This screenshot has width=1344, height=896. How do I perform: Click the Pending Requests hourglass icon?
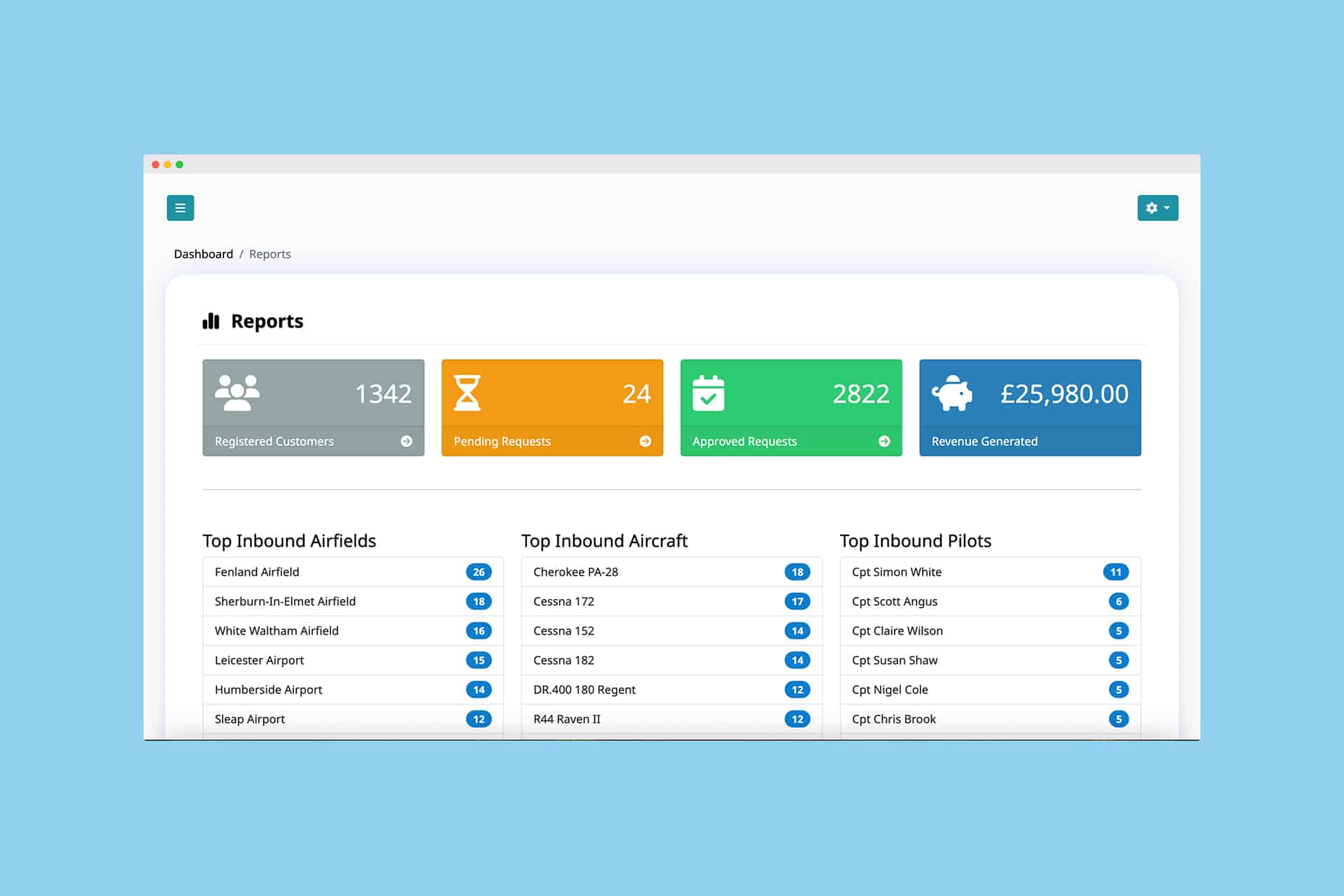[467, 393]
